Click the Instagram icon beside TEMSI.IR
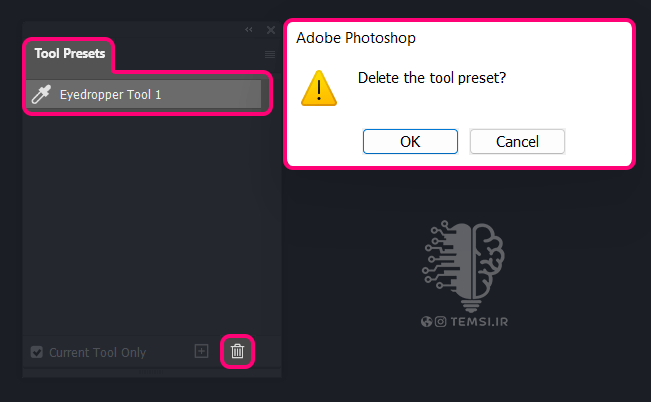 coord(441,321)
